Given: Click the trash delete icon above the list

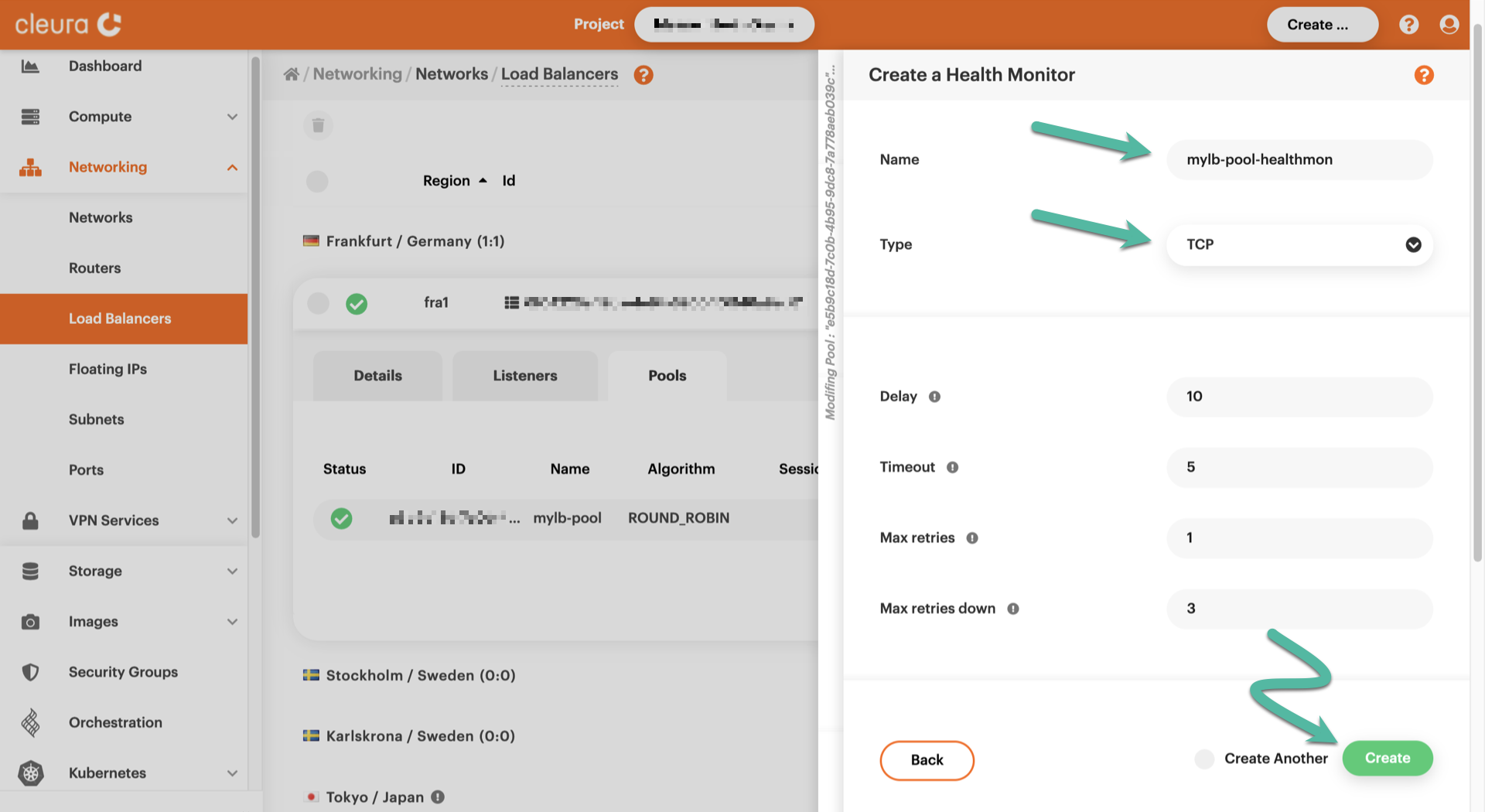Looking at the screenshot, I should 318,125.
